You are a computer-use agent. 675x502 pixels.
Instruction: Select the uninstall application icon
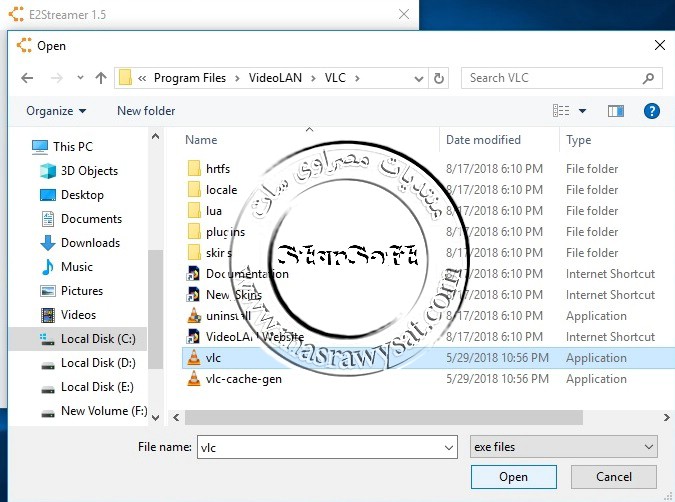point(194,316)
